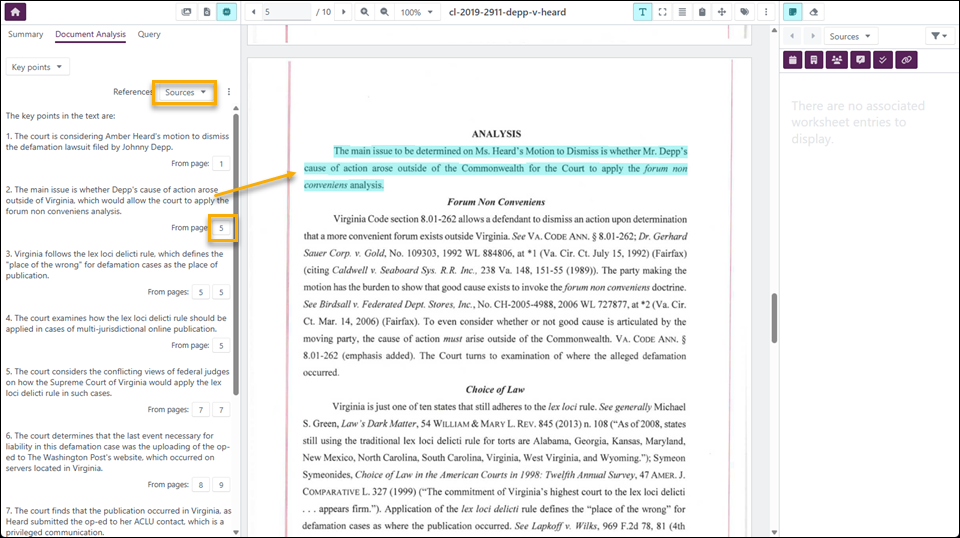960x538 pixels.
Task: Open the document toolbar more options menu
Action: pyautogui.click(x=766, y=12)
